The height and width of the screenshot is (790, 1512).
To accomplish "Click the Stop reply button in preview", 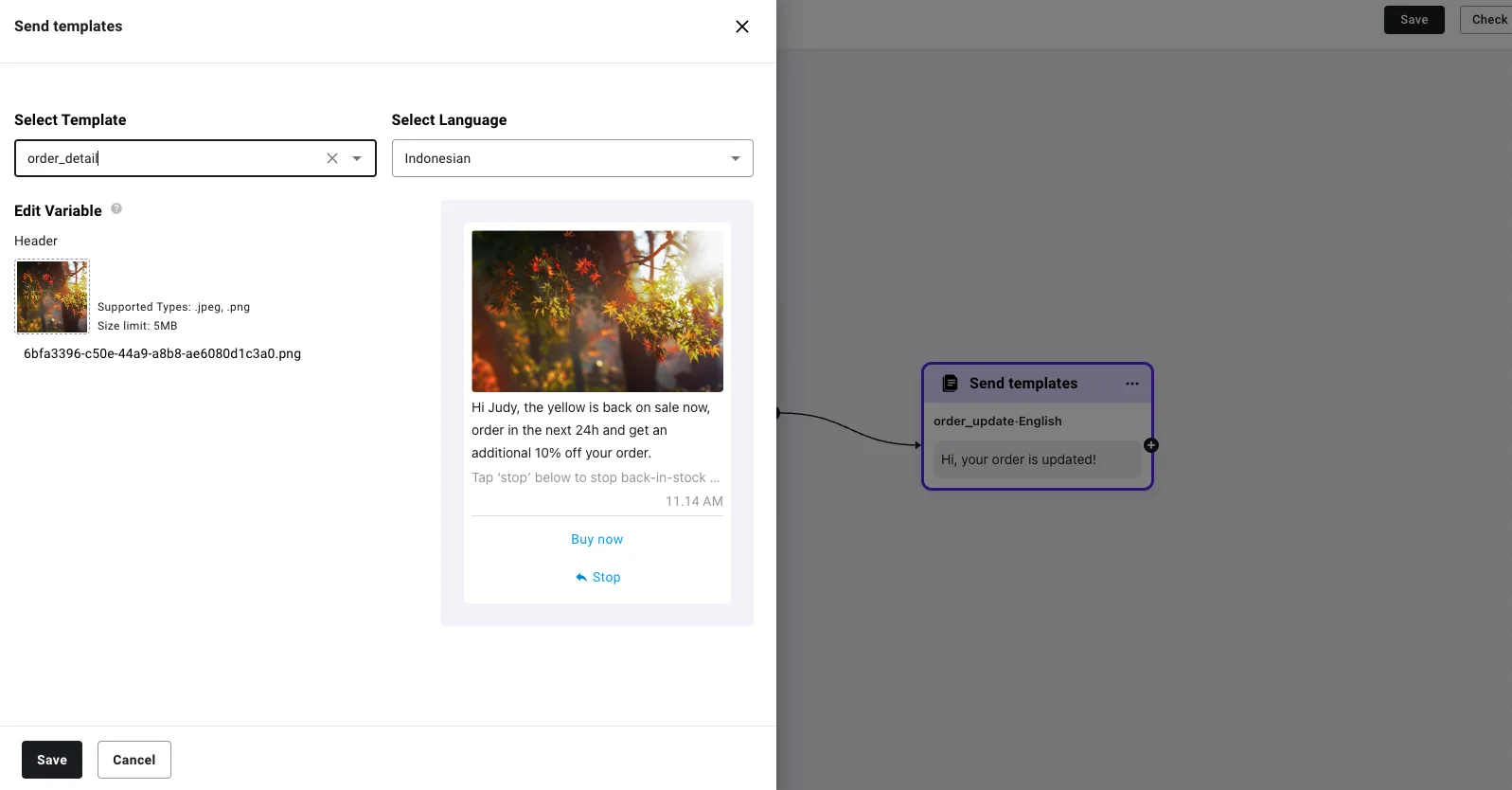I will pos(597,577).
